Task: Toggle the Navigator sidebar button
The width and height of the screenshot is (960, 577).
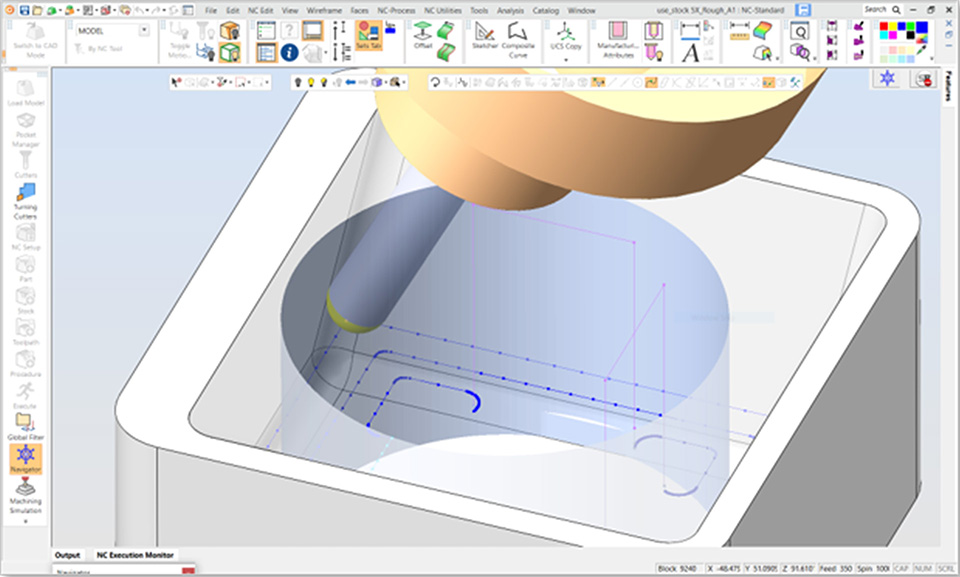Action: pyautogui.click(x=25, y=459)
